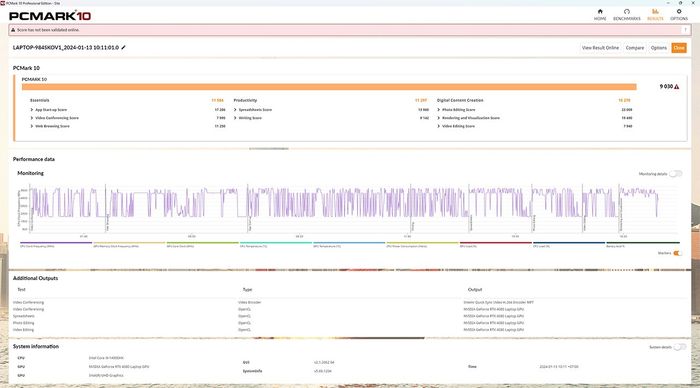Go to the Benchmarks tab
700x388 pixels.
[627, 15]
